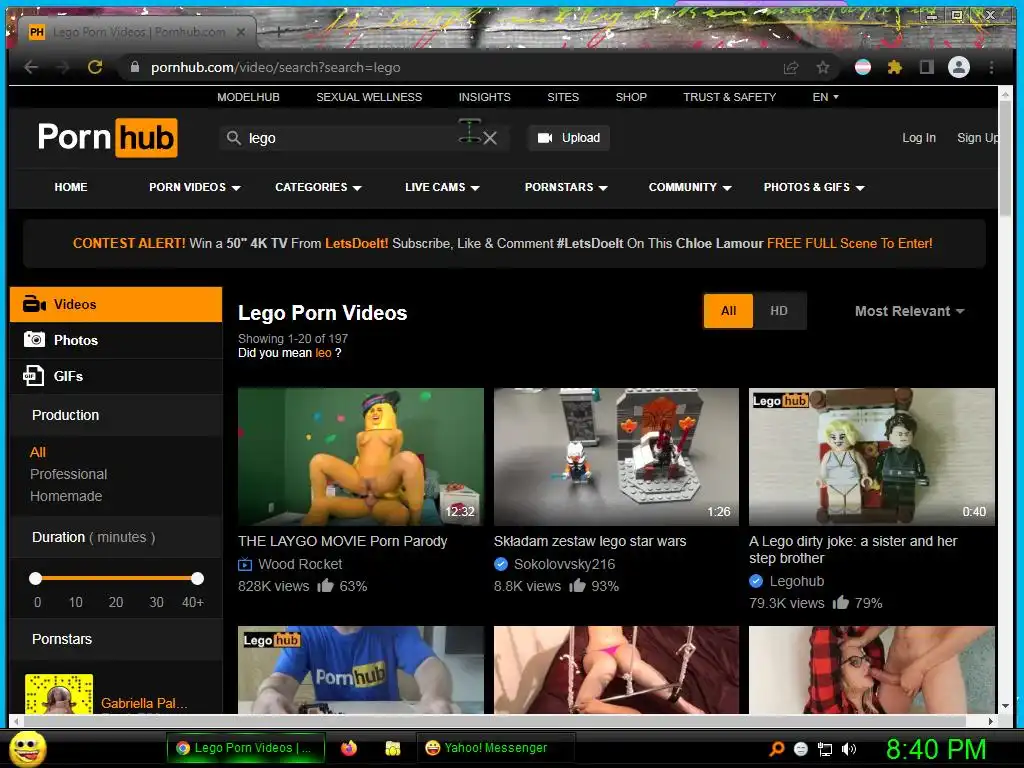Click the magnifier icon in site search
Viewport: 1024px width, 768px height.
point(233,138)
